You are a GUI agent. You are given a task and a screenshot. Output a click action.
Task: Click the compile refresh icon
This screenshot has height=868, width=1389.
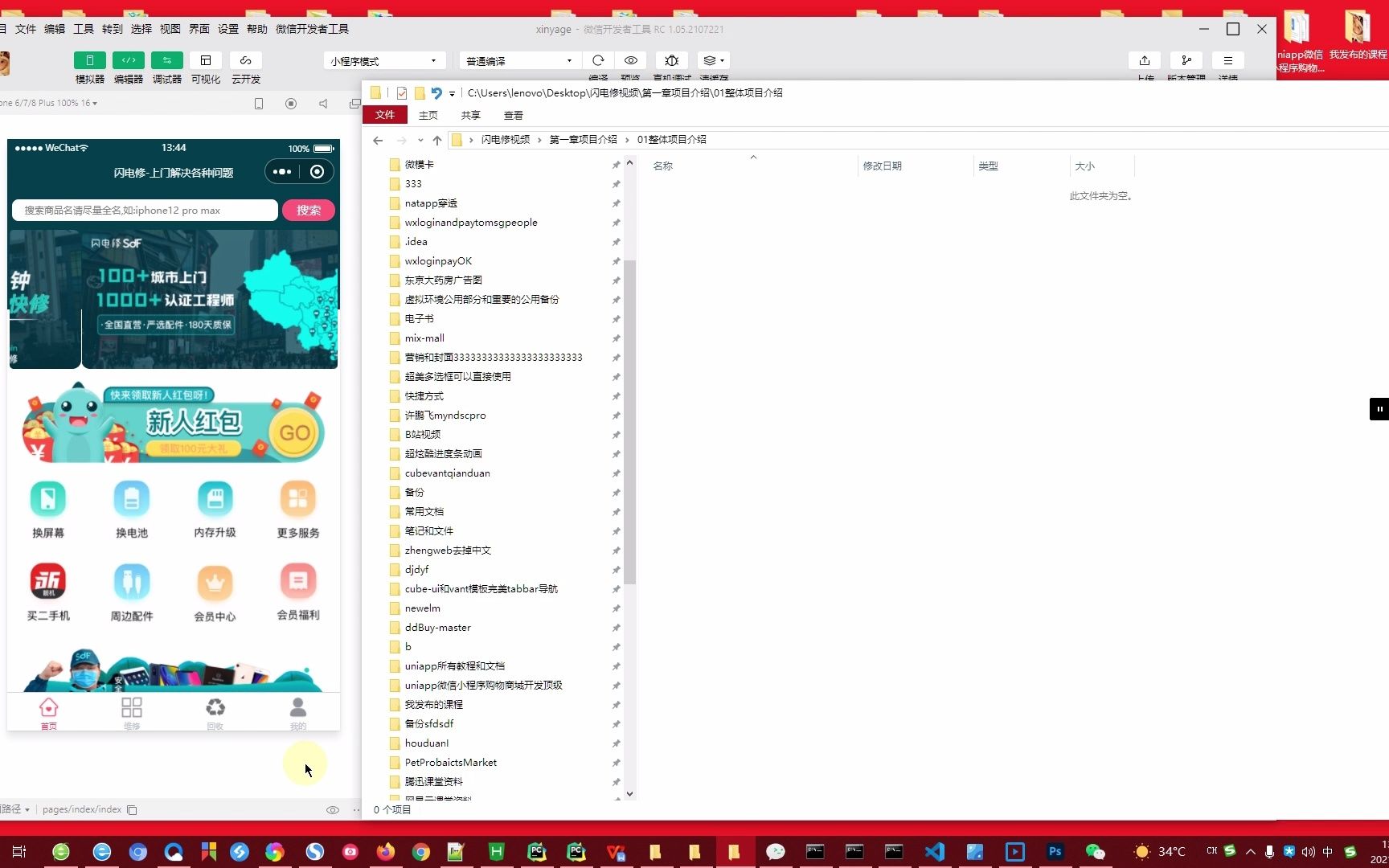598,60
